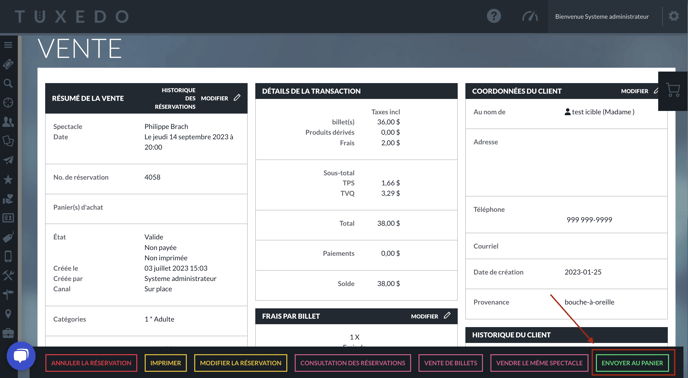This screenshot has height=378, width=688.
Task: Click the reservation number 4058
Action: pyautogui.click(x=152, y=177)
